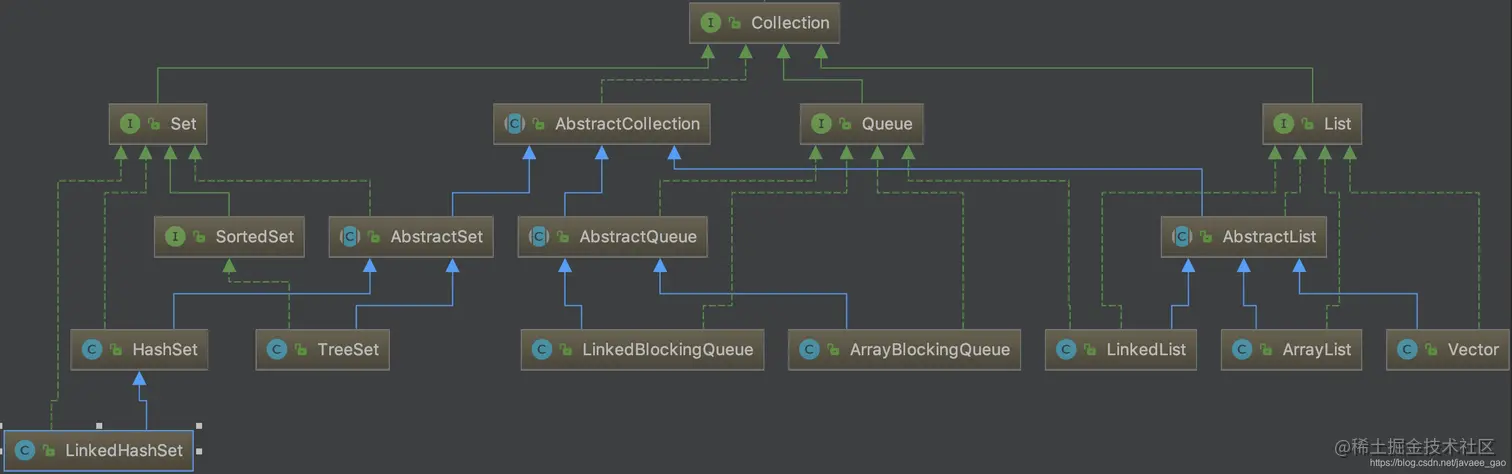1512x474 pixels.
Task: Click the class icon on LinkedHashSet node
Action: coord(26,451)
